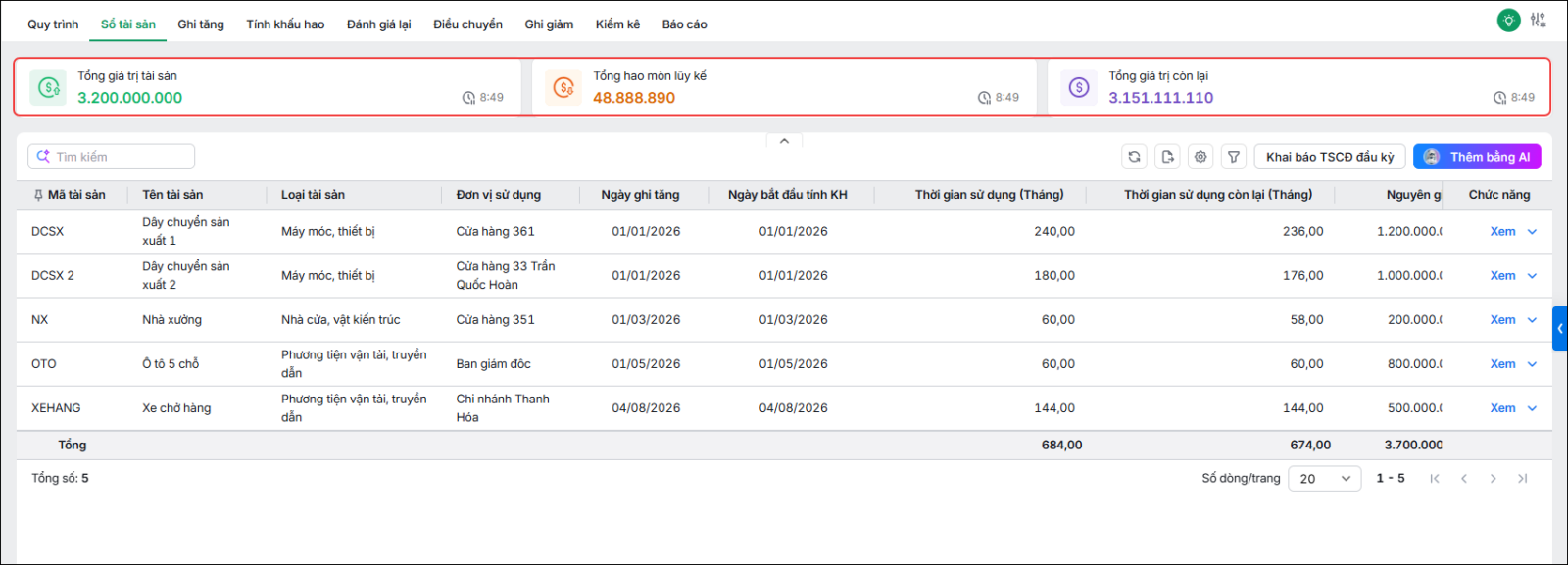Open the Điều chuyển tab
Screen dimensions: 1568x565
point(467,24)
